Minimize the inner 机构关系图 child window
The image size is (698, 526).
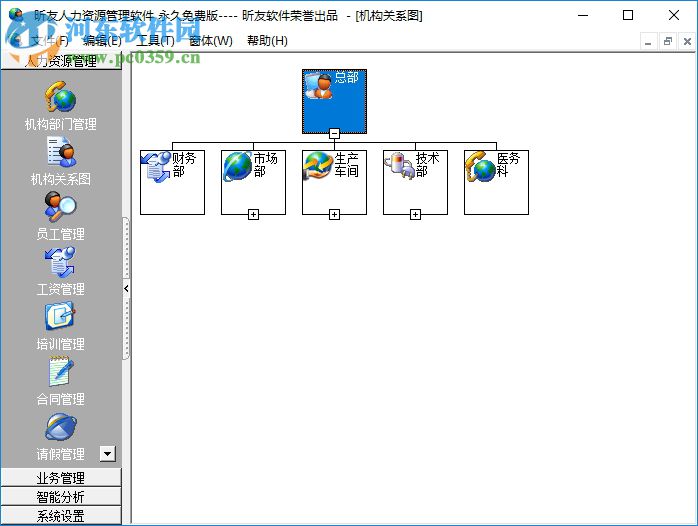pyautogui.click(x=648, y=42)
